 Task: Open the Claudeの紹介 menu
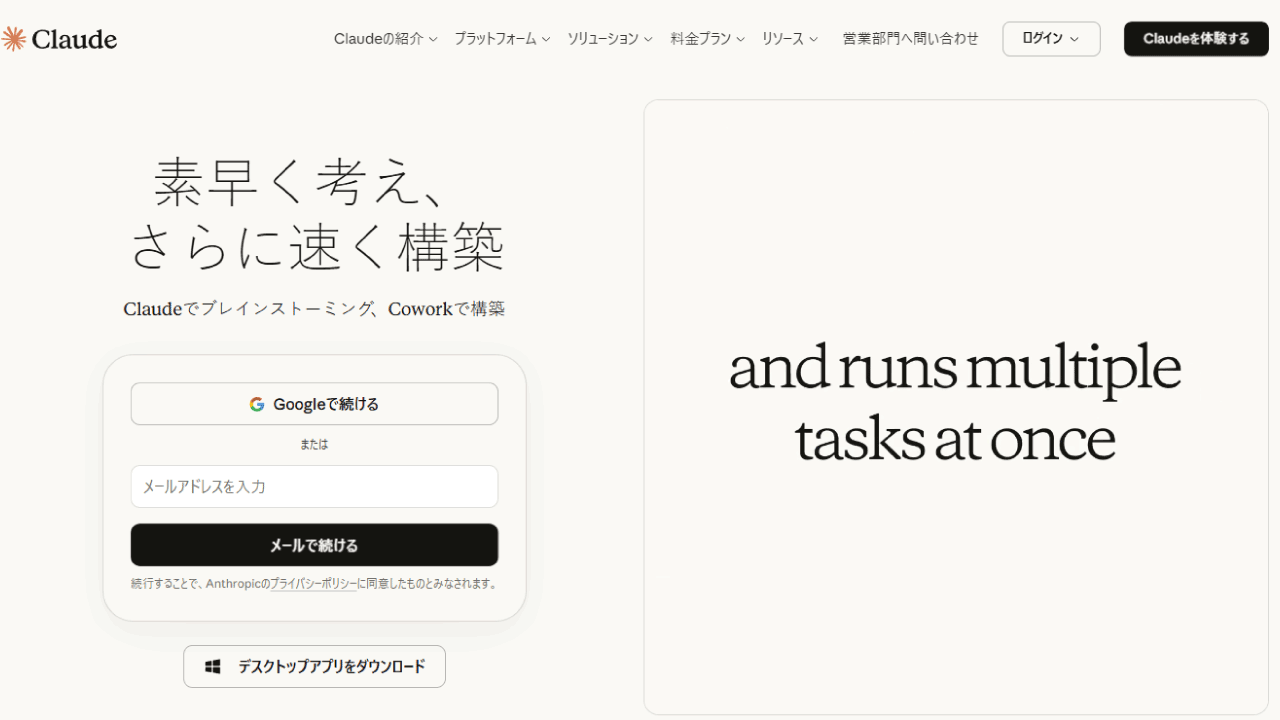(x=378, y=39)
